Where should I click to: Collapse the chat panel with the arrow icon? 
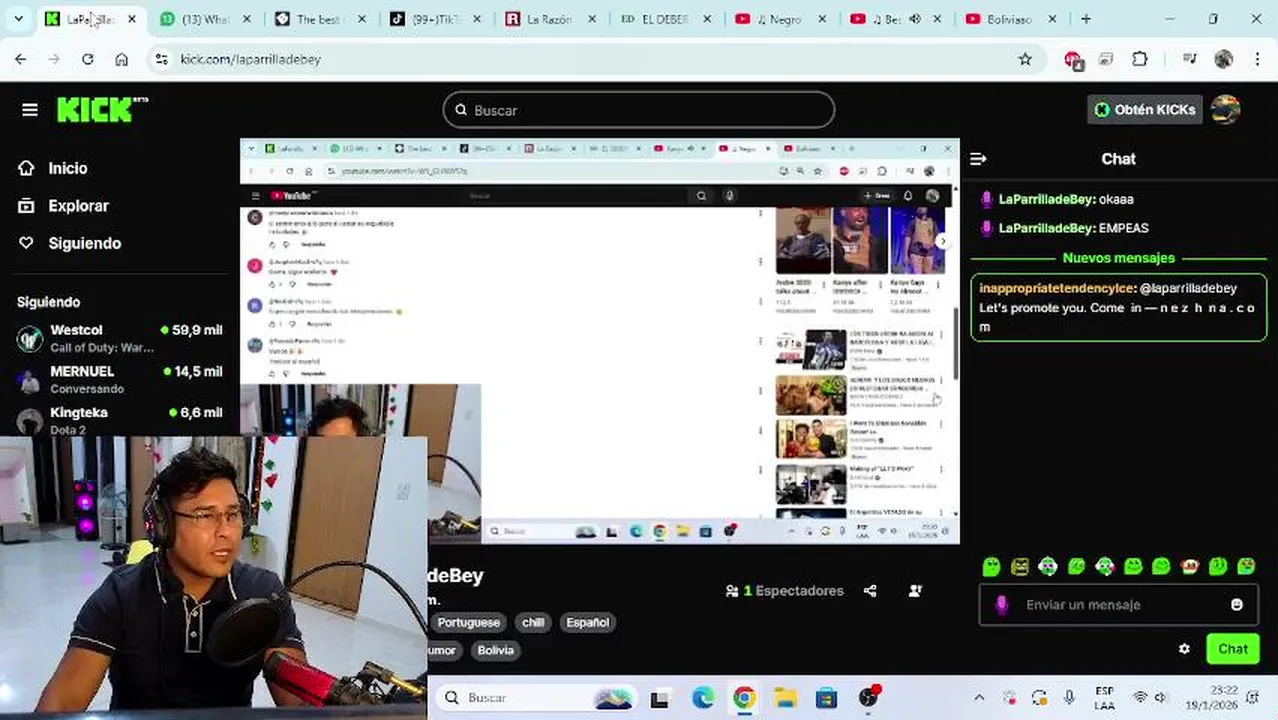click(x=978, y=159)
